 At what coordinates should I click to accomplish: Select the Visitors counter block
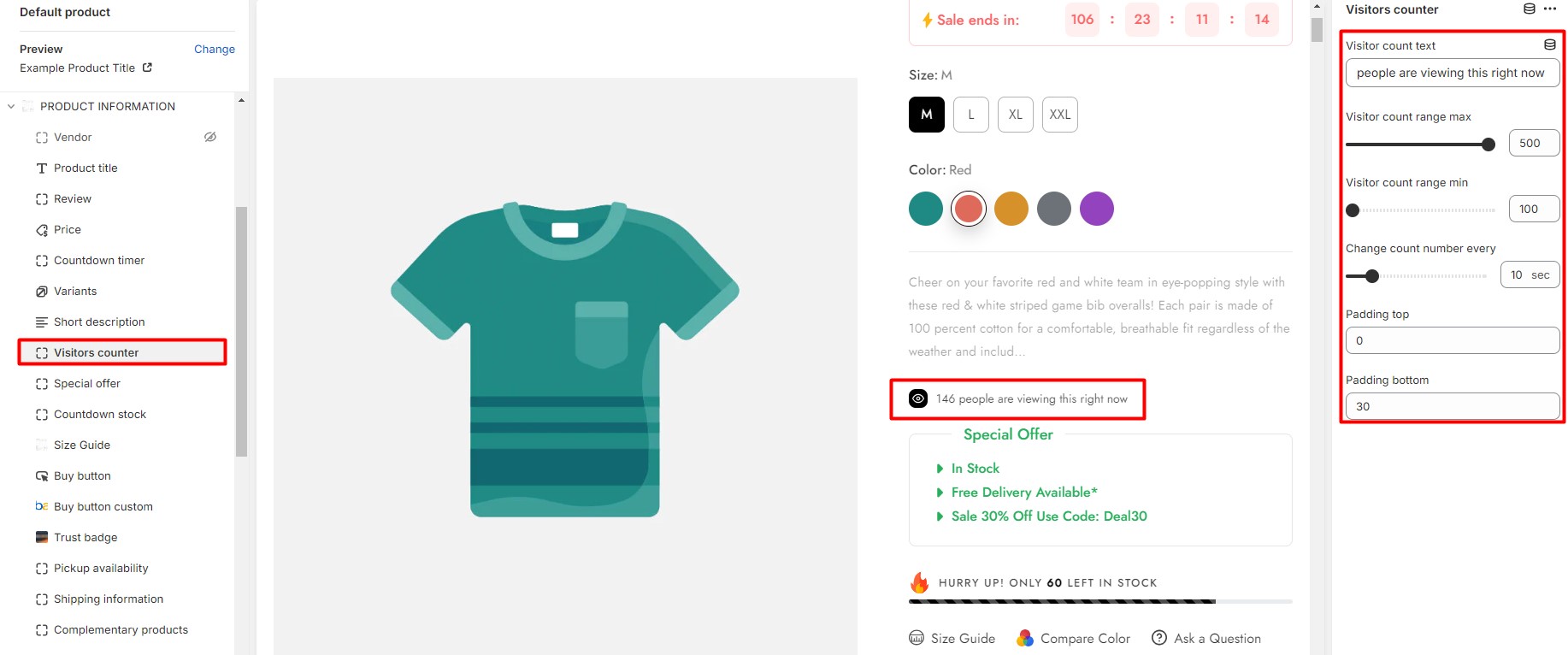(x=122, y=352)
